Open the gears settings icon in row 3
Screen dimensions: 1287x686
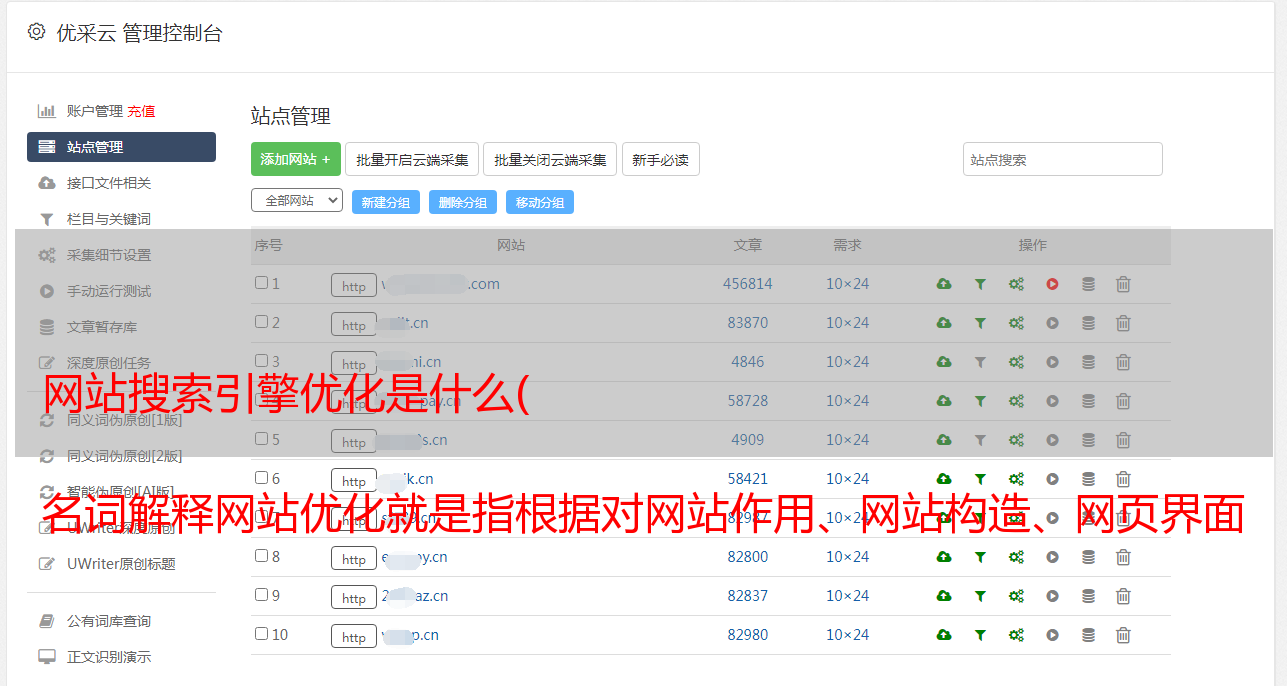tap(1016, 362)
